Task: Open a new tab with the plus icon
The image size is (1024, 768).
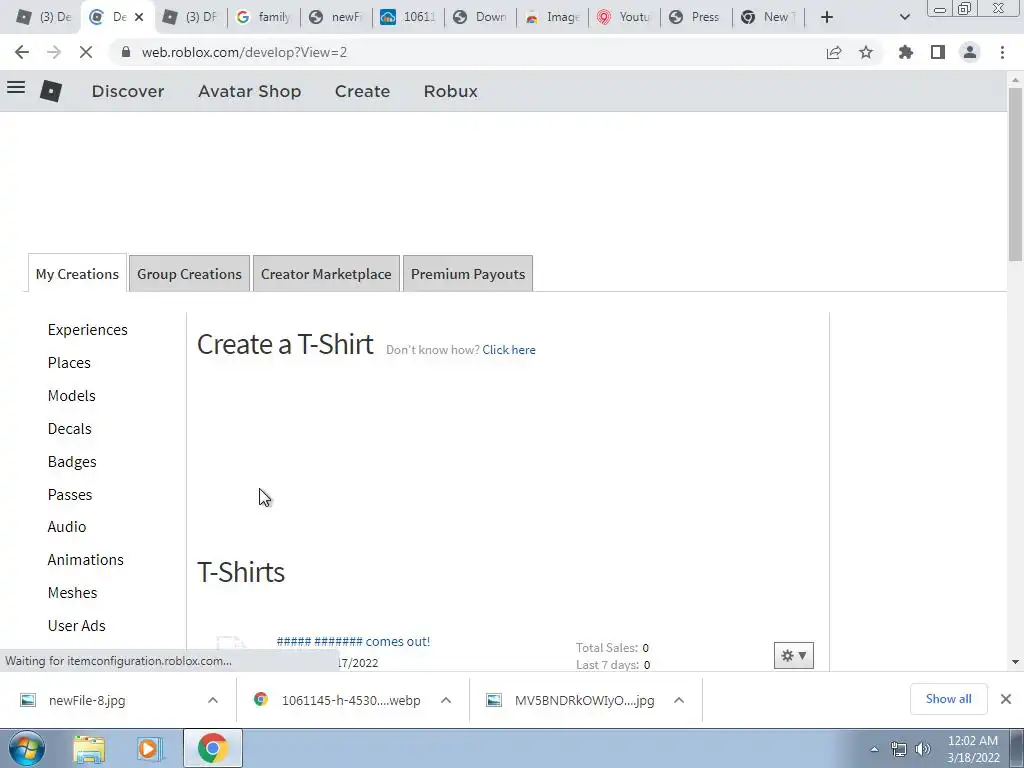Action: pyautogui.click(x=827, y=17)
